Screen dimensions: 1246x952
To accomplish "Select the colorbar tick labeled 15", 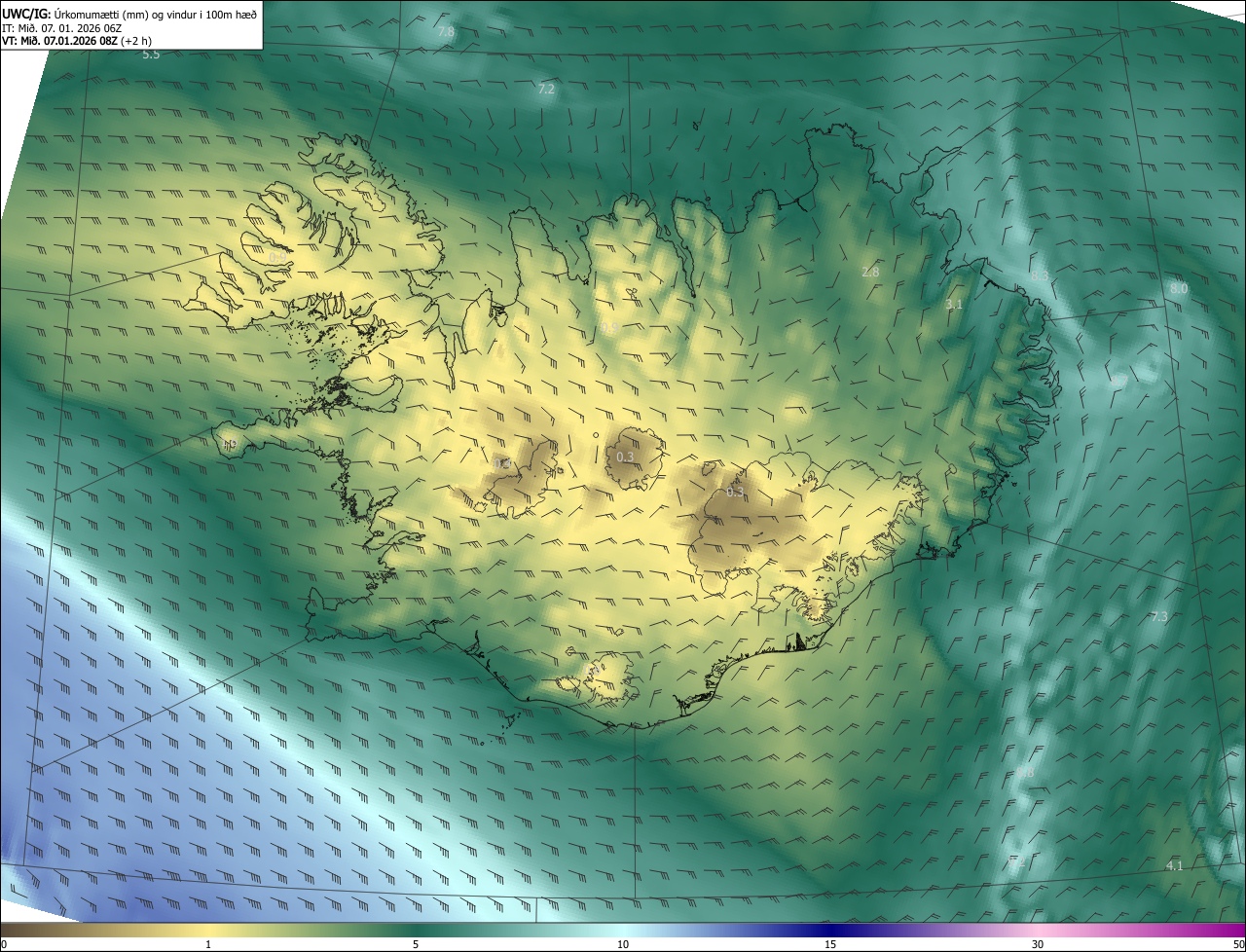I will pyautogui.click(x=830, y=944).
